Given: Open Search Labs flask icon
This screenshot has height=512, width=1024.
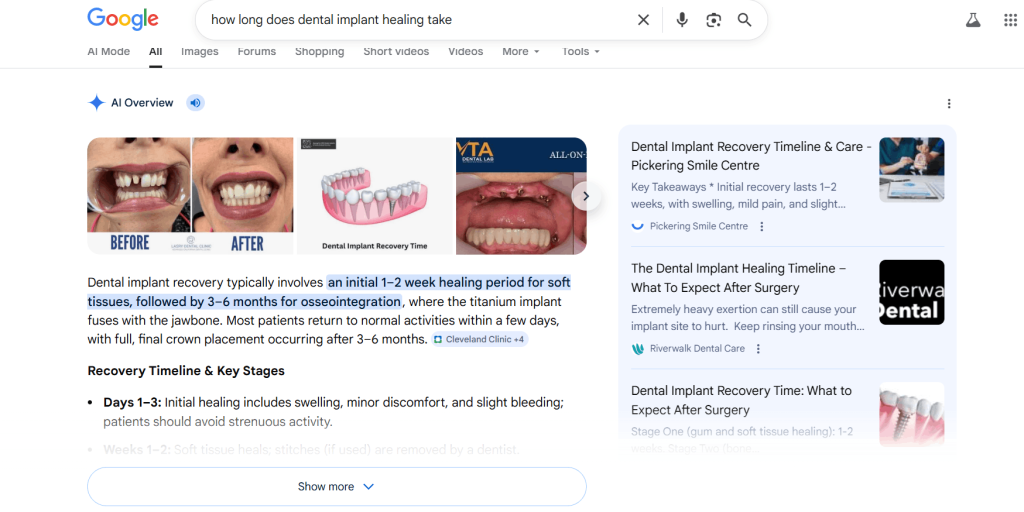Looking at the screenshot, I should 973,20.
